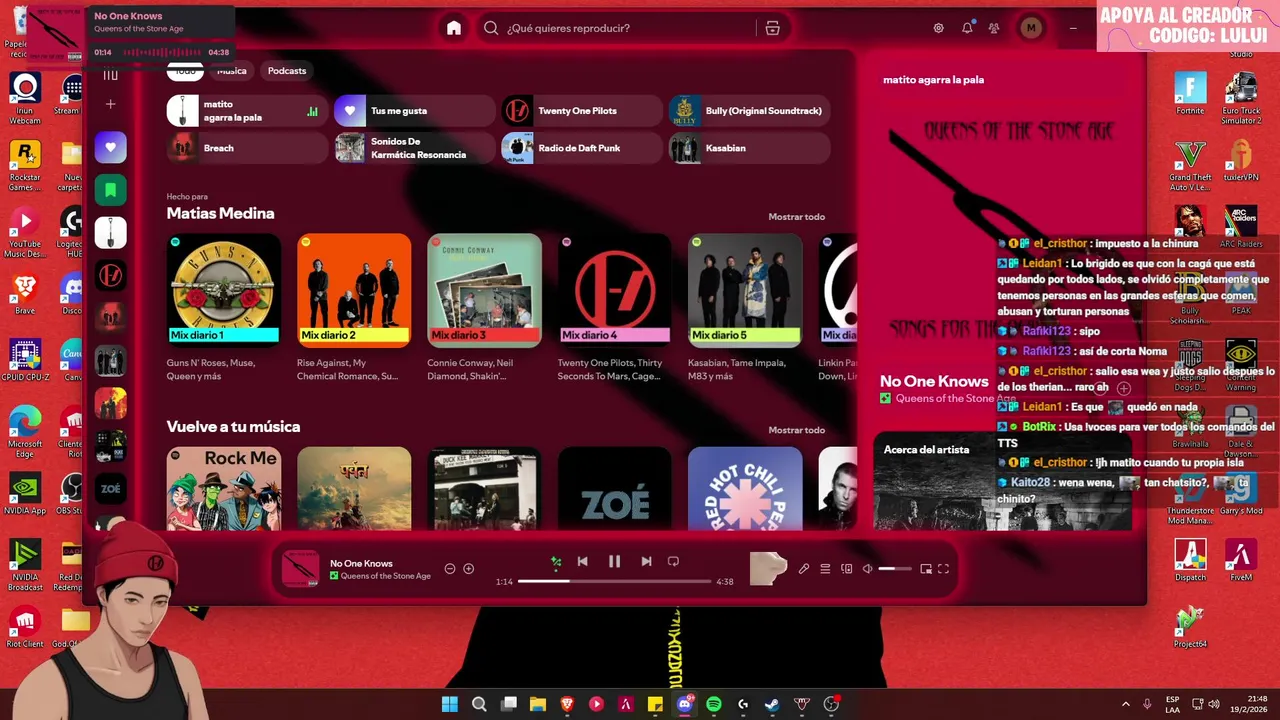1280x720 pixels.
Task: Open the play queue icon
Action: pos(825,569)
